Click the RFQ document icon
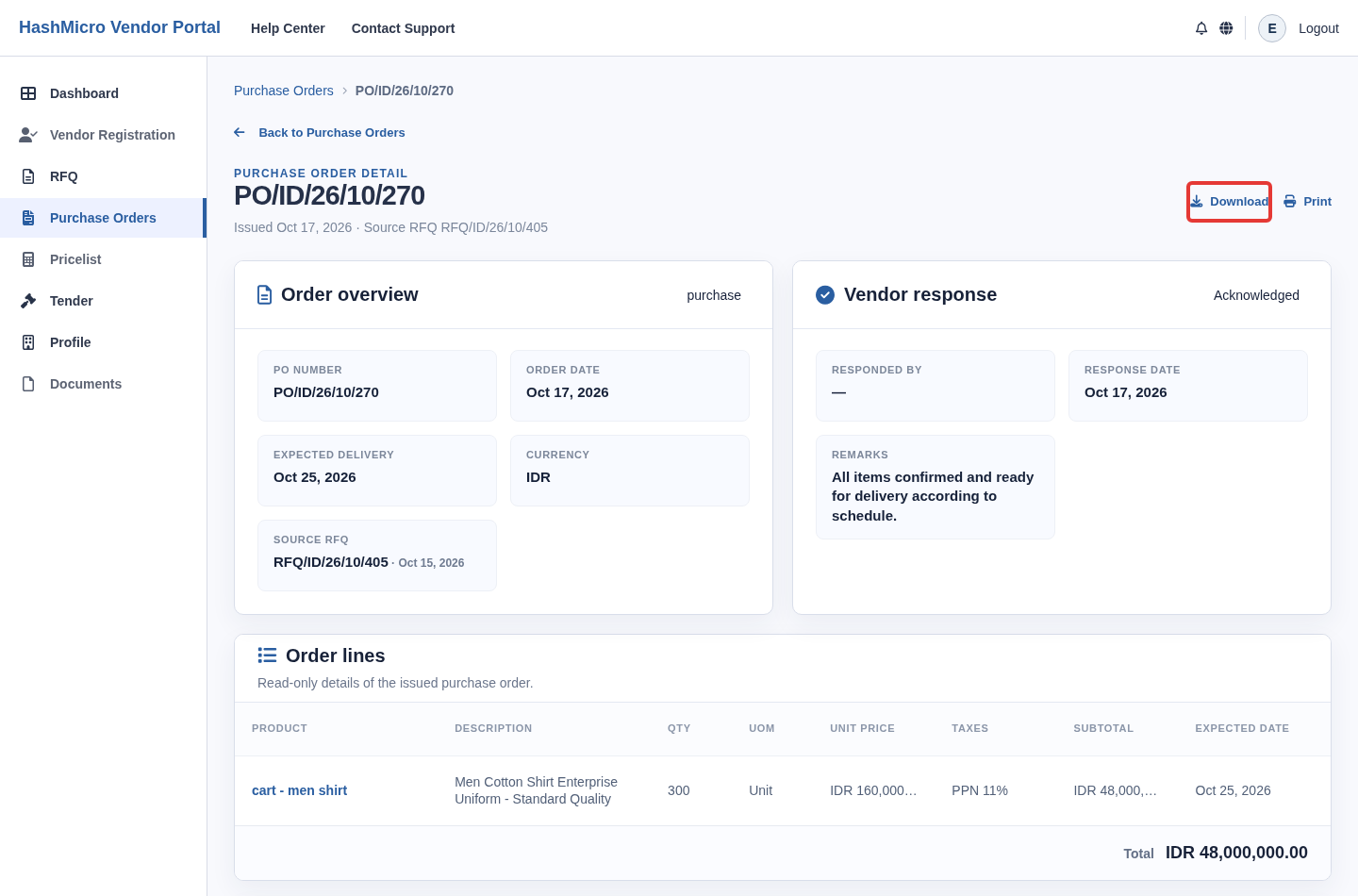1358x896 pixels. click(x=28, y=176)
